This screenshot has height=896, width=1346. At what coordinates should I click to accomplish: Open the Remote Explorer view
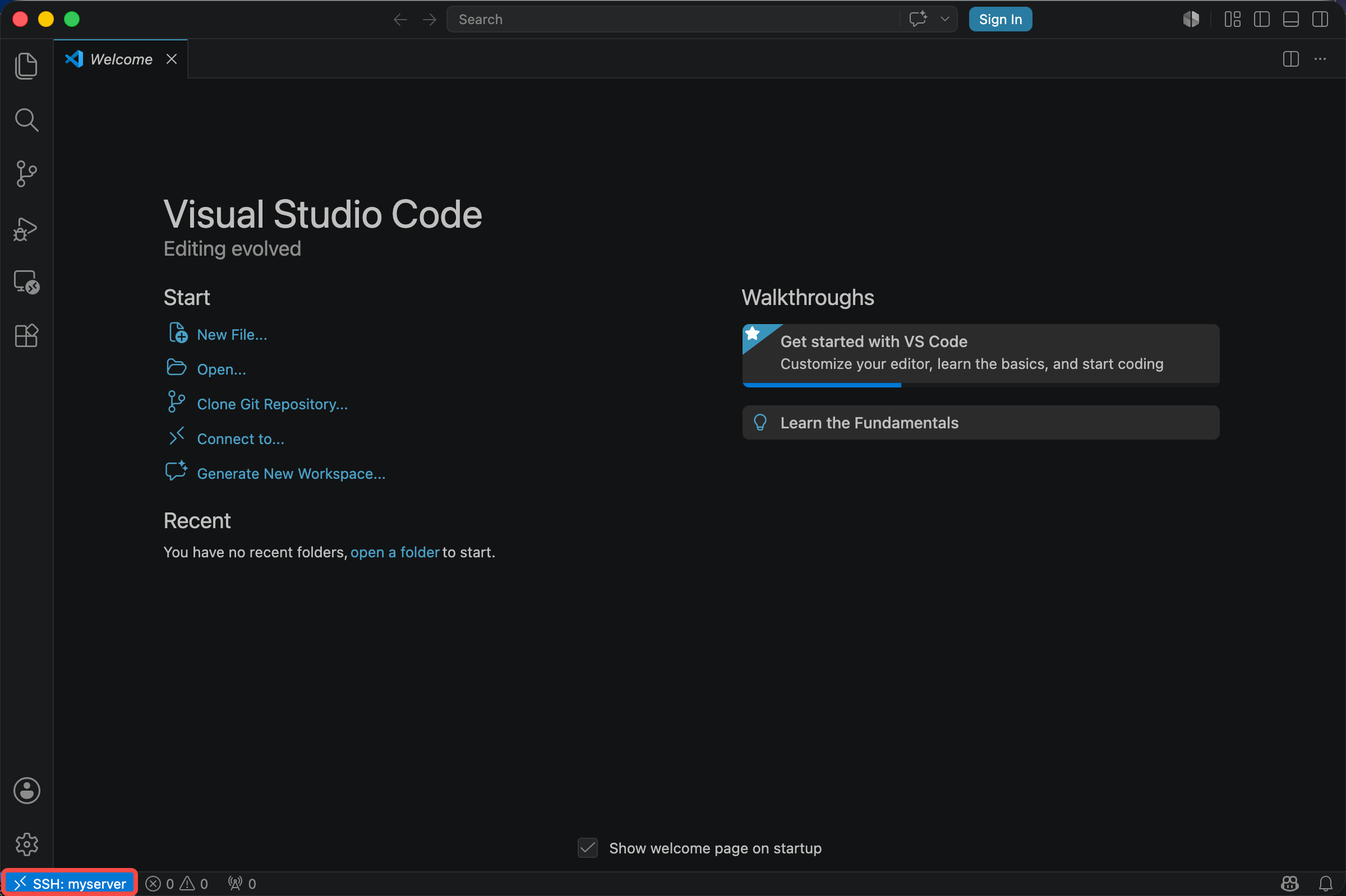pos(26,282)
